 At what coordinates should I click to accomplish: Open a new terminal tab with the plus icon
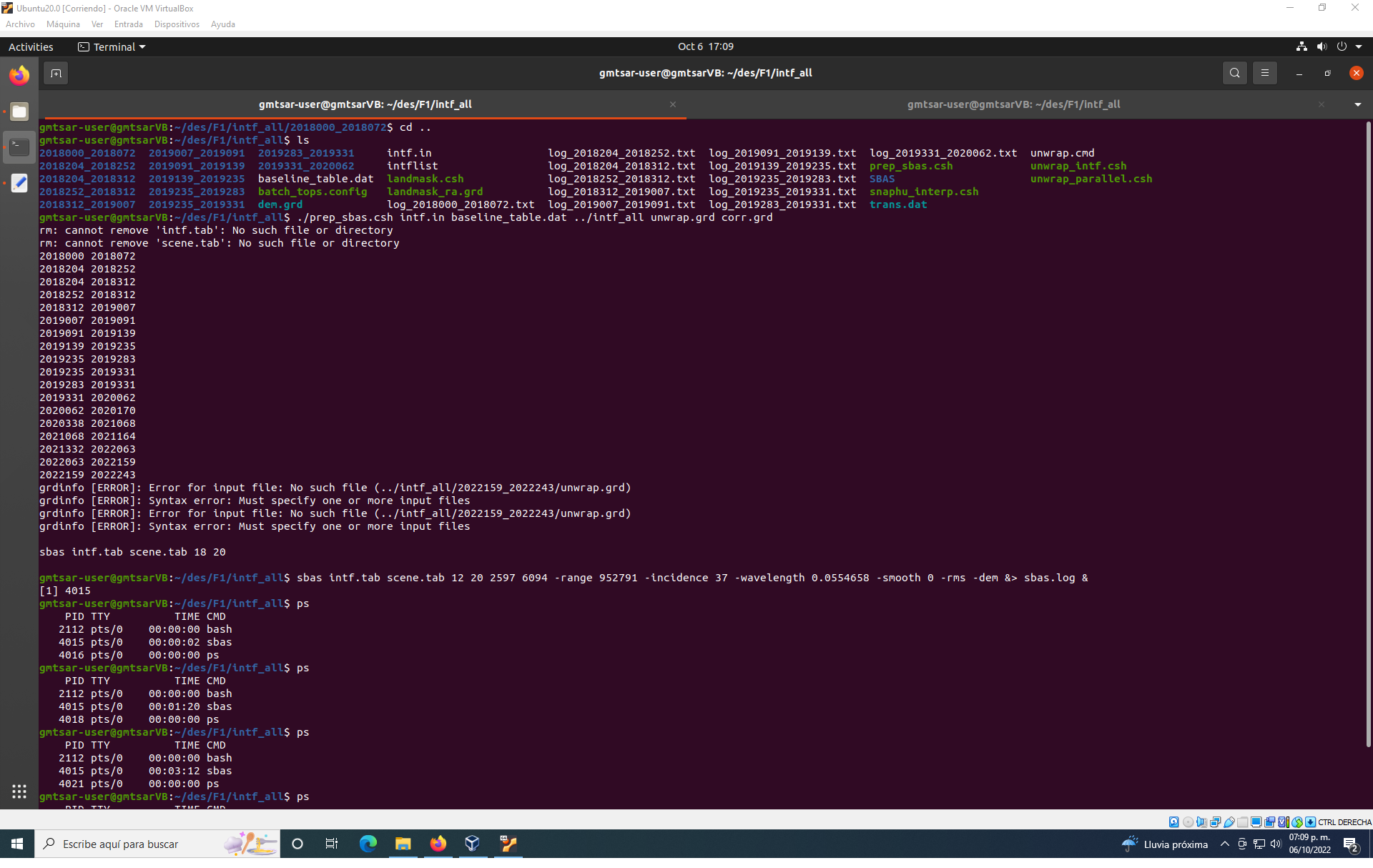click(x=56, y=72)
